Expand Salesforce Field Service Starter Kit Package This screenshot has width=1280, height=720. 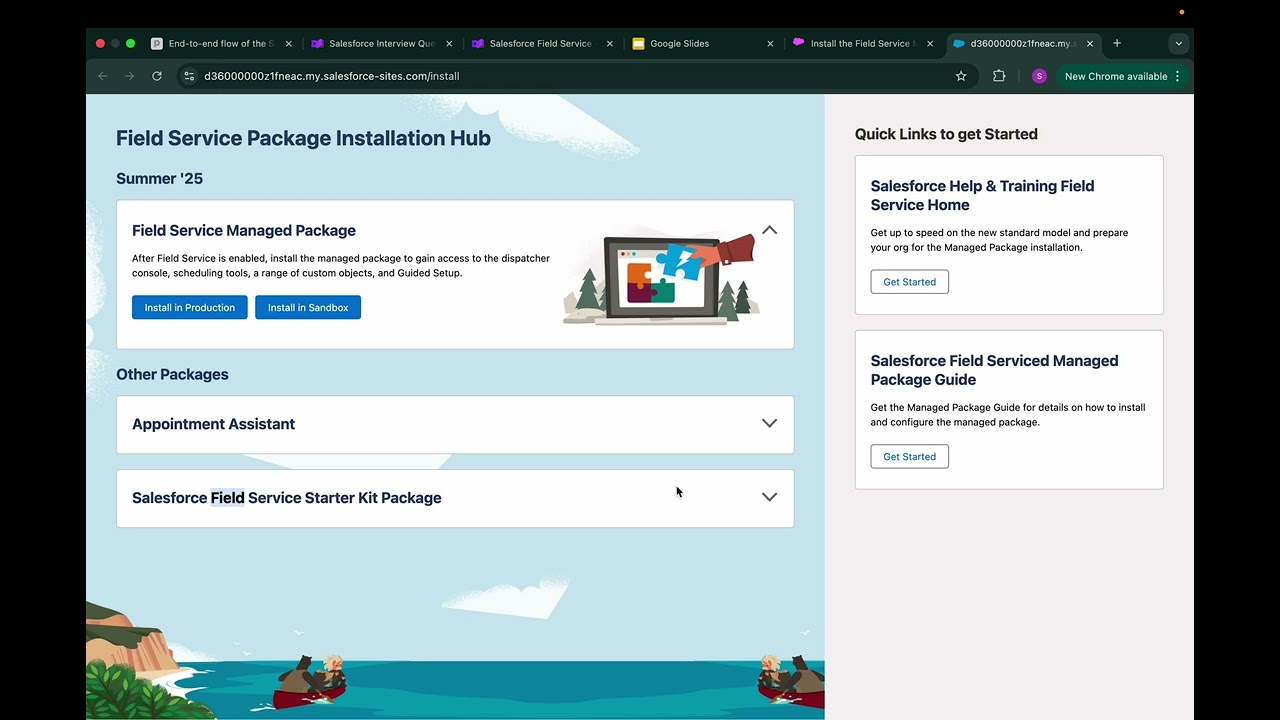click(x=769, y=497)
